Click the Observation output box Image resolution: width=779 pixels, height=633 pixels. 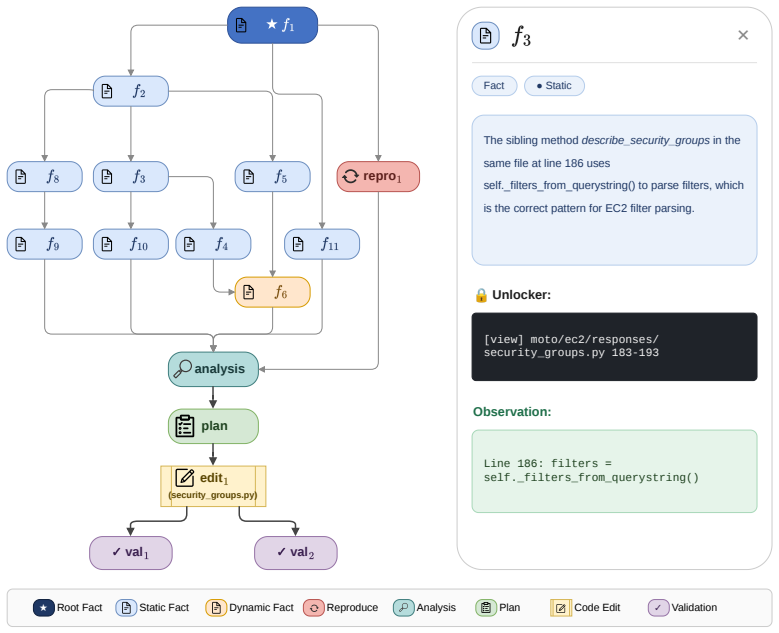pyautogui.click(x=614, y=471)
